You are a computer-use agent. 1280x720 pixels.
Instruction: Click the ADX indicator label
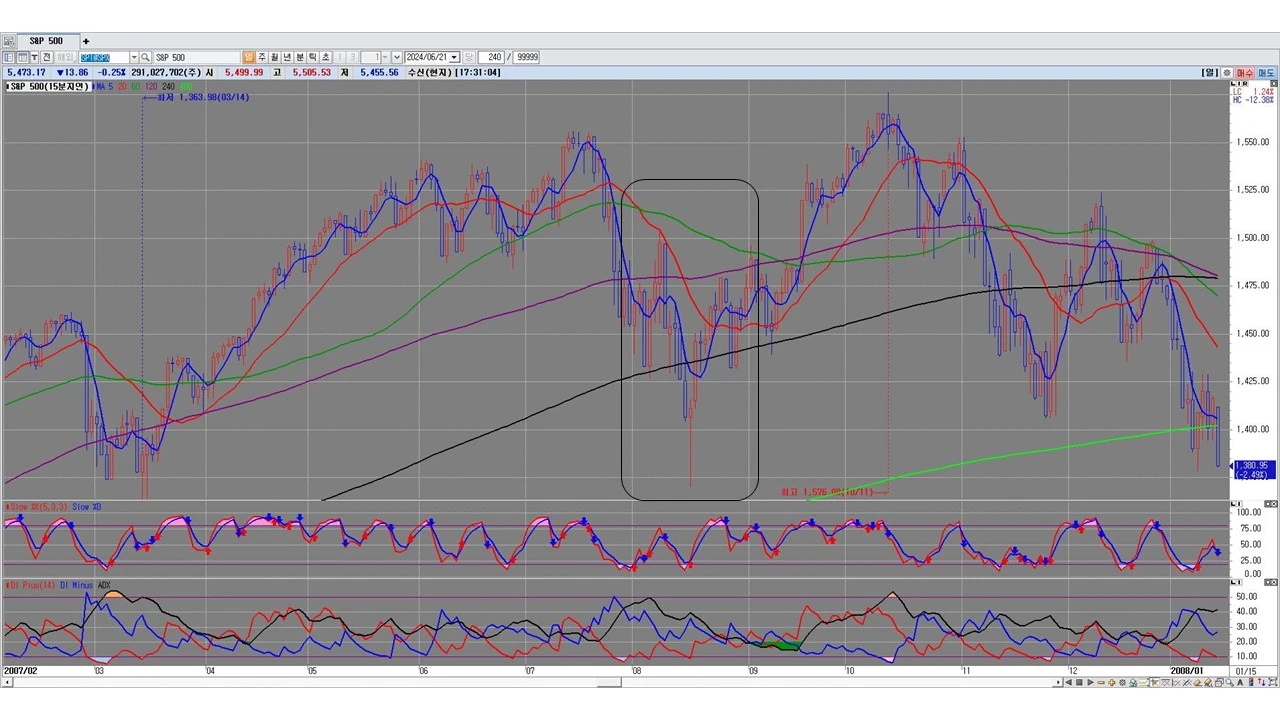(104, 584)
